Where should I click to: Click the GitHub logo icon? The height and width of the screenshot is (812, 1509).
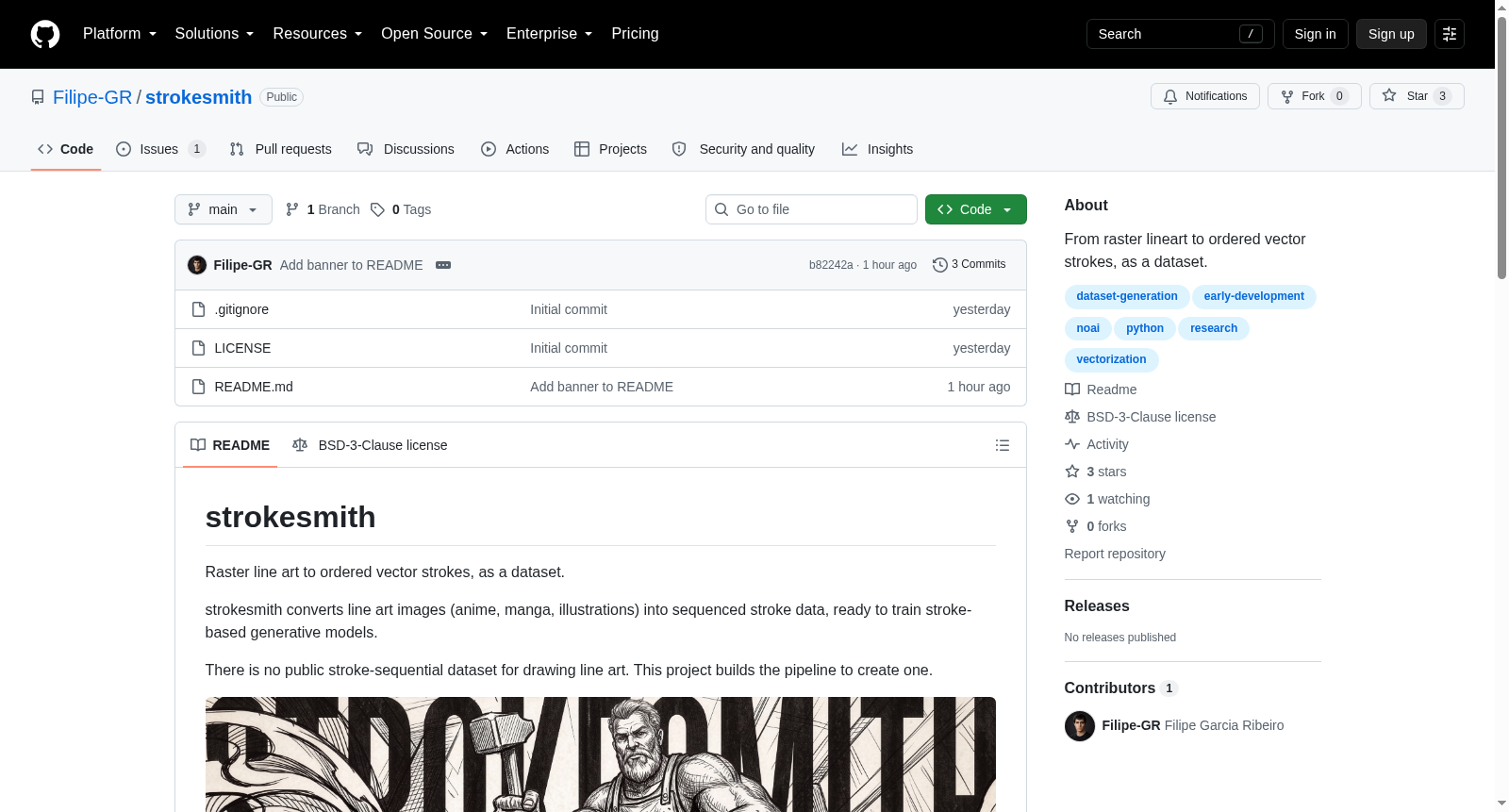(x=45, y=34)
